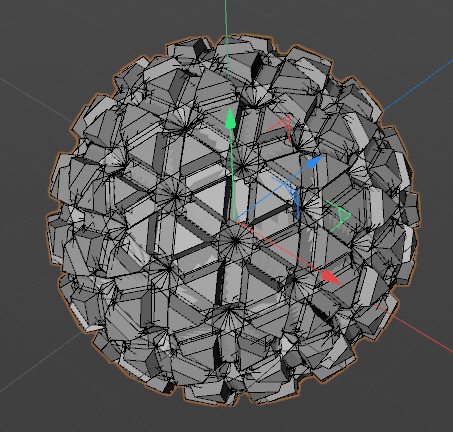Grab the blue Z-axis move arrowhead
453x432 pixels.
click(315, 161)
